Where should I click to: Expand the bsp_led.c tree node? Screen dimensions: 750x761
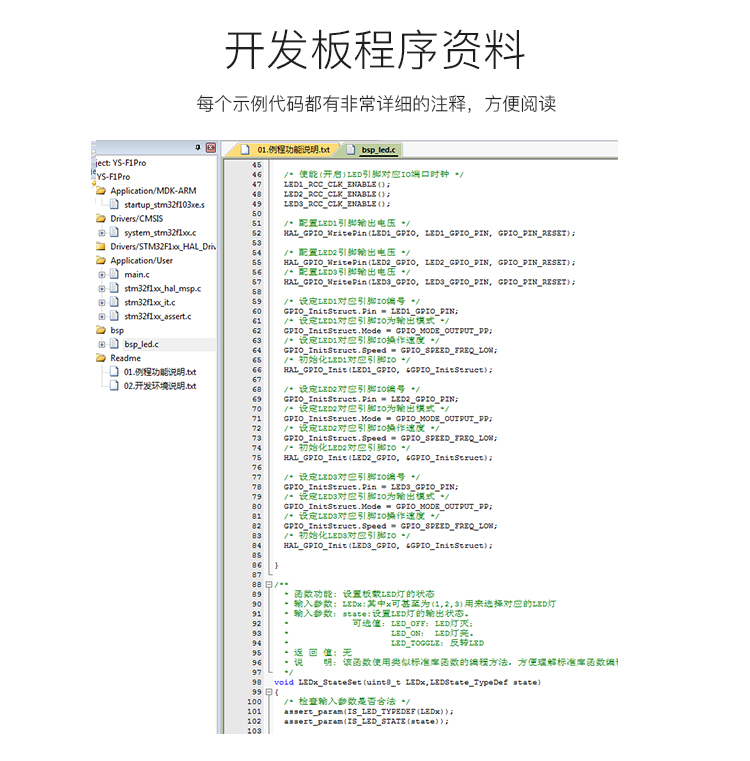pos(101,344)
